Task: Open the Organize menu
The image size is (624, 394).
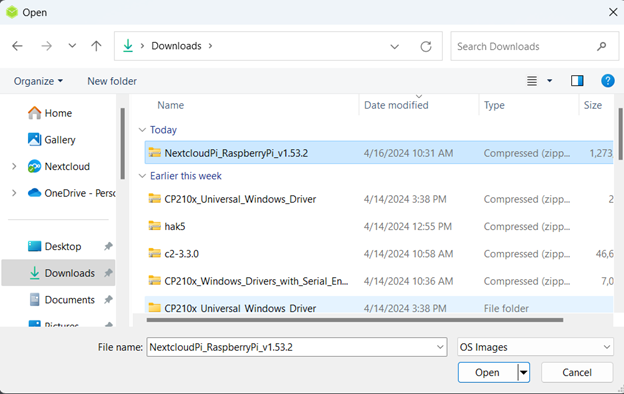Action: (x=38, y=81)
